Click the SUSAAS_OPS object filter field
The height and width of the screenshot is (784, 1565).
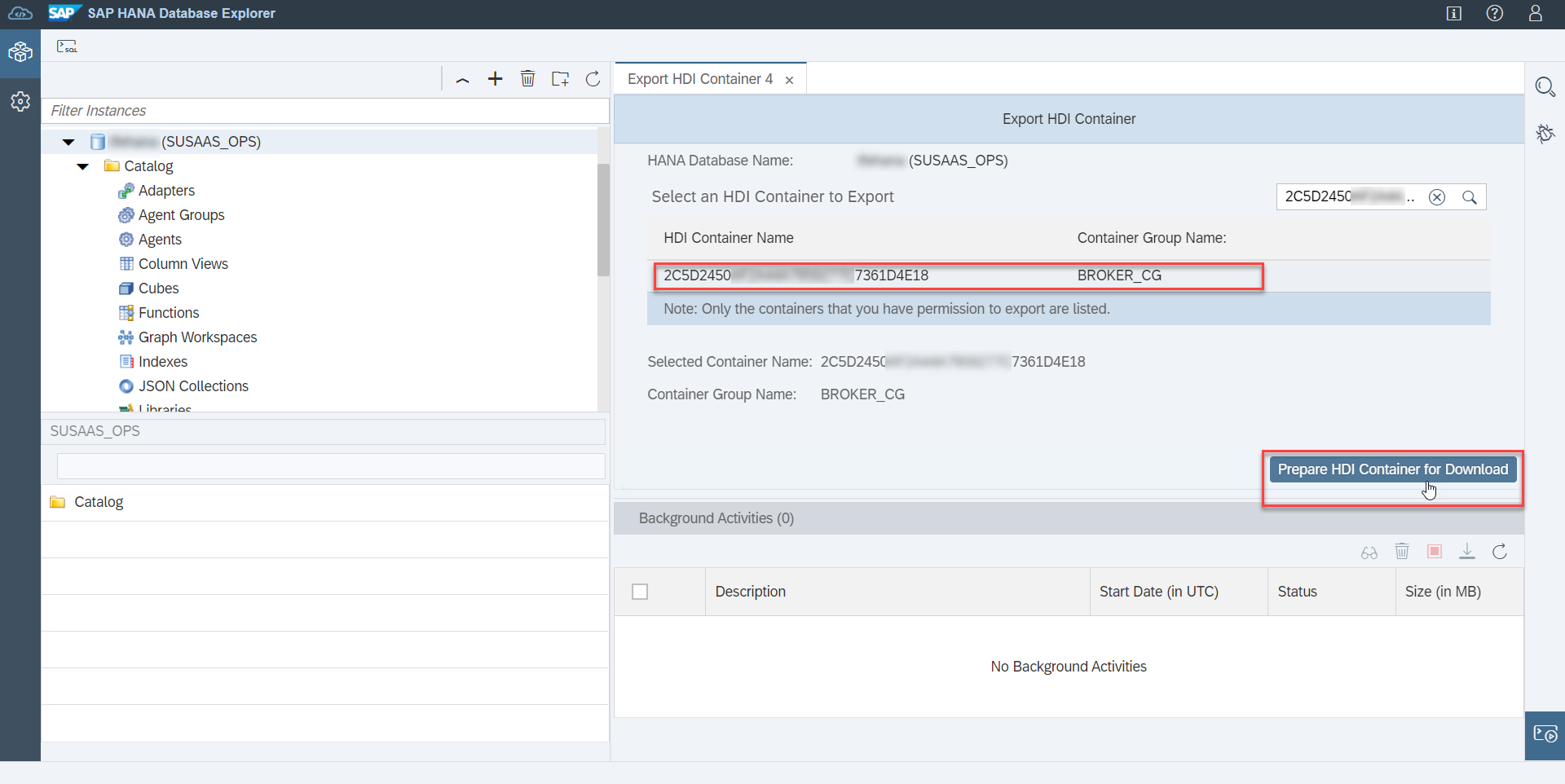[x=331, y=466]
